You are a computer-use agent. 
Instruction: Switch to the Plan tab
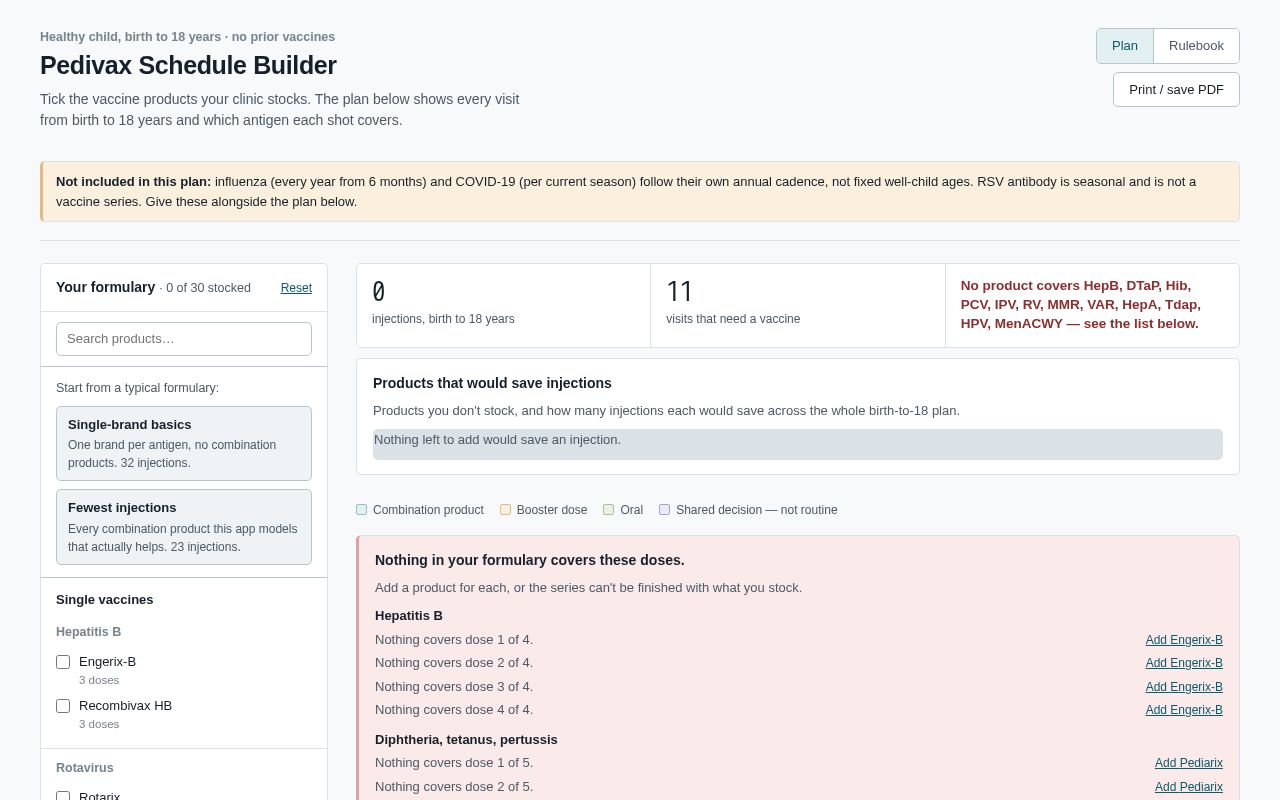click(x=1124, y=46)
